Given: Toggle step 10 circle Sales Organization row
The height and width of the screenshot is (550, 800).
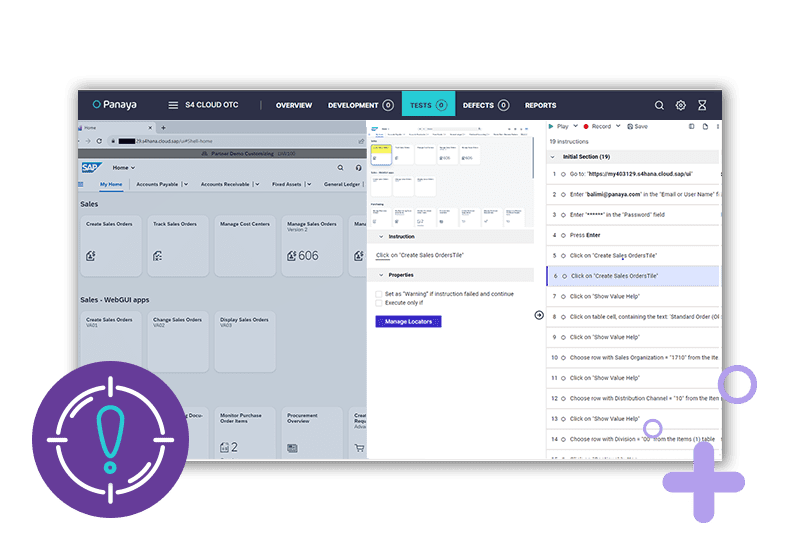Looking at the screenshot, I should pos(564,358).
